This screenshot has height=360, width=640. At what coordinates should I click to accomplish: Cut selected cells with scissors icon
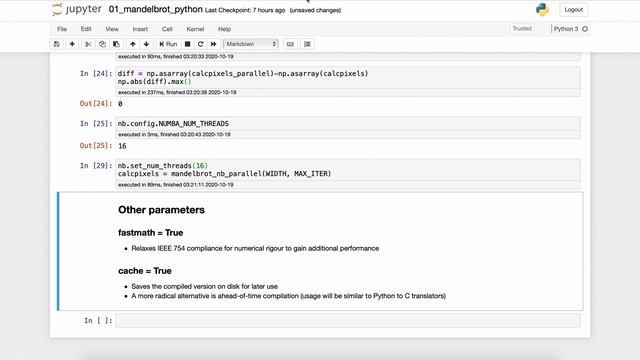point(88,44)
